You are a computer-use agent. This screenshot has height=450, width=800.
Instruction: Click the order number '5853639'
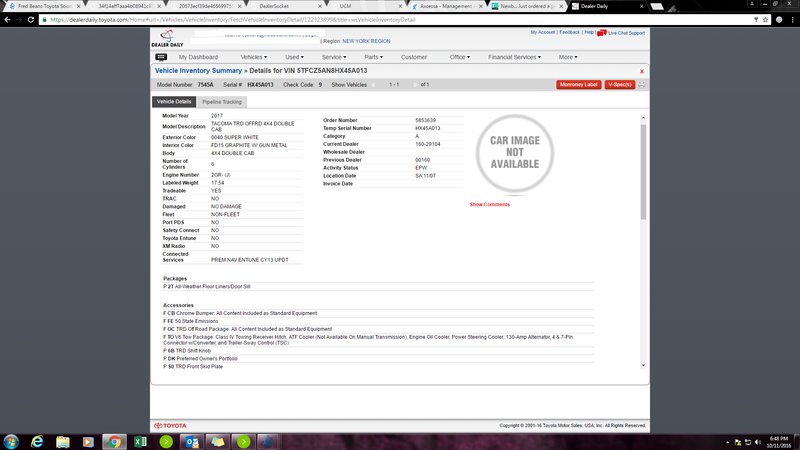(426, 120)
